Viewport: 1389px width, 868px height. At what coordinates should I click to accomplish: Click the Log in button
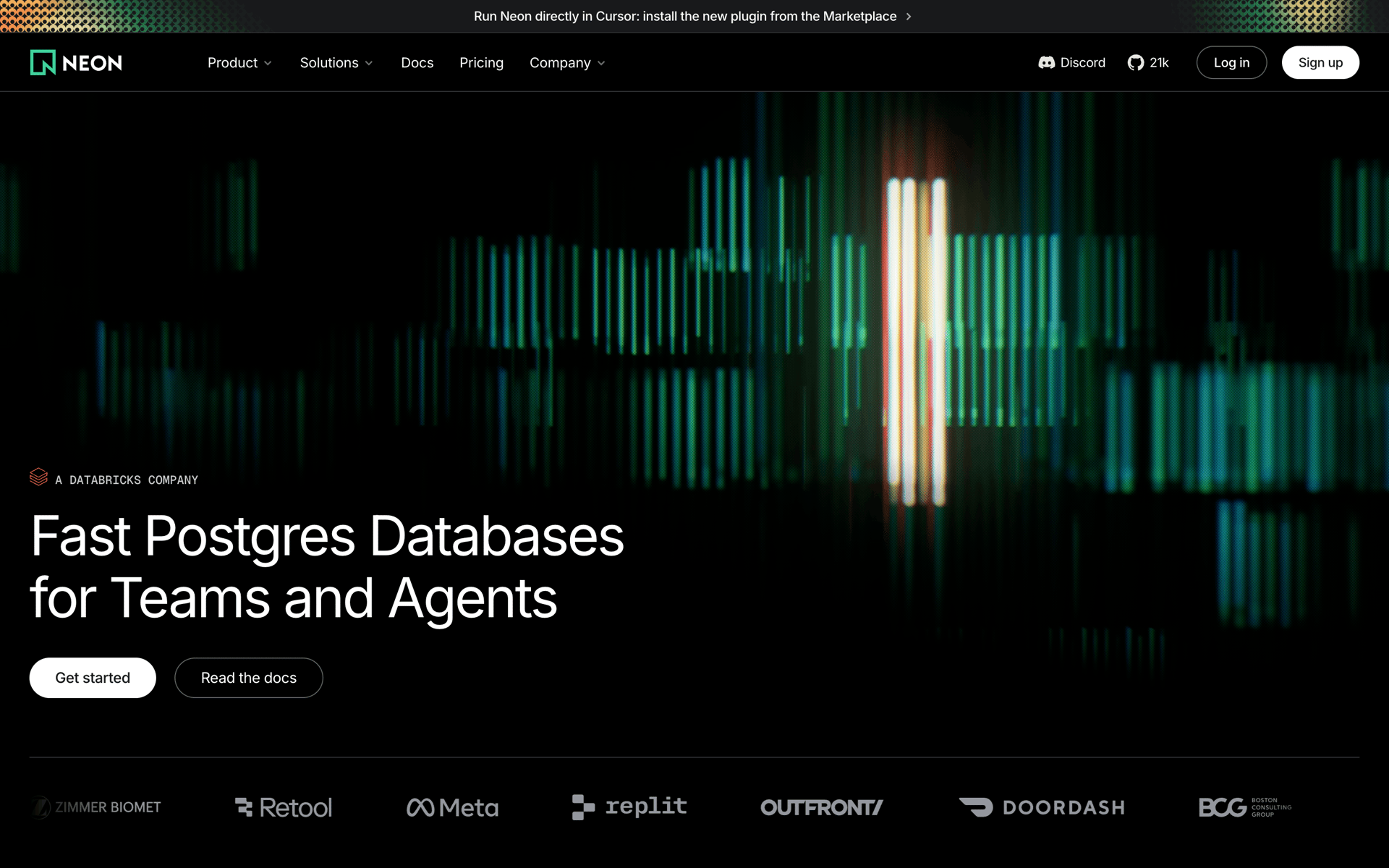[1231, 63]
